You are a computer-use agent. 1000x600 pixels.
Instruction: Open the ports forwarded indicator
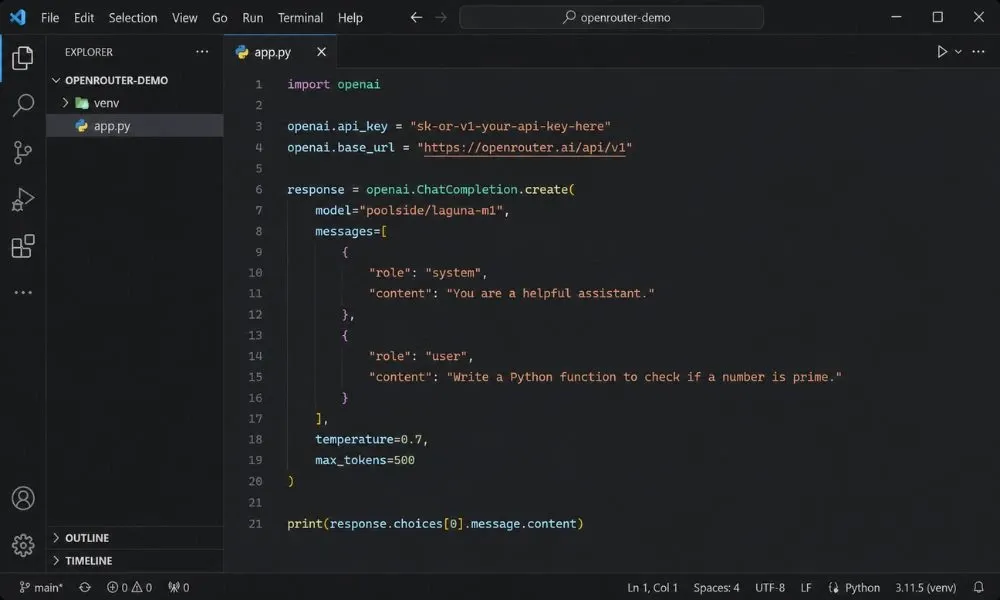[x=179, y=587]
